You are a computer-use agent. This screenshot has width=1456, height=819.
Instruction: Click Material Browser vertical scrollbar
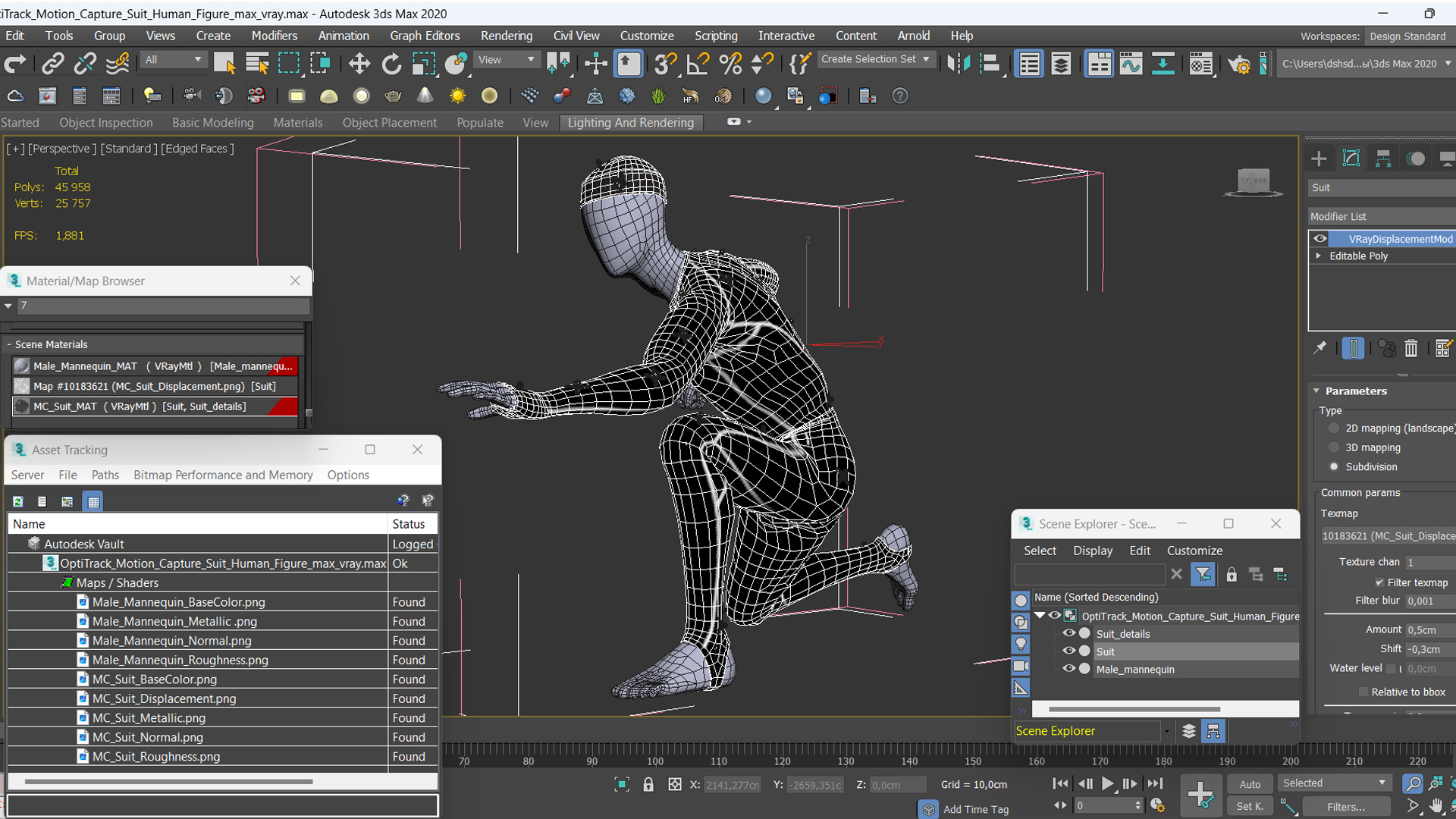(309, 413)
